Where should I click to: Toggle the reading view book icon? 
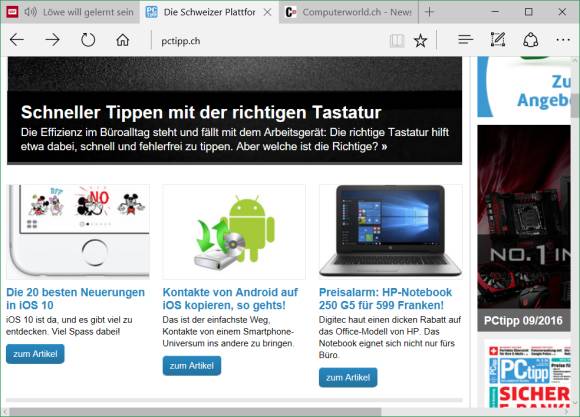coord(397,40)
